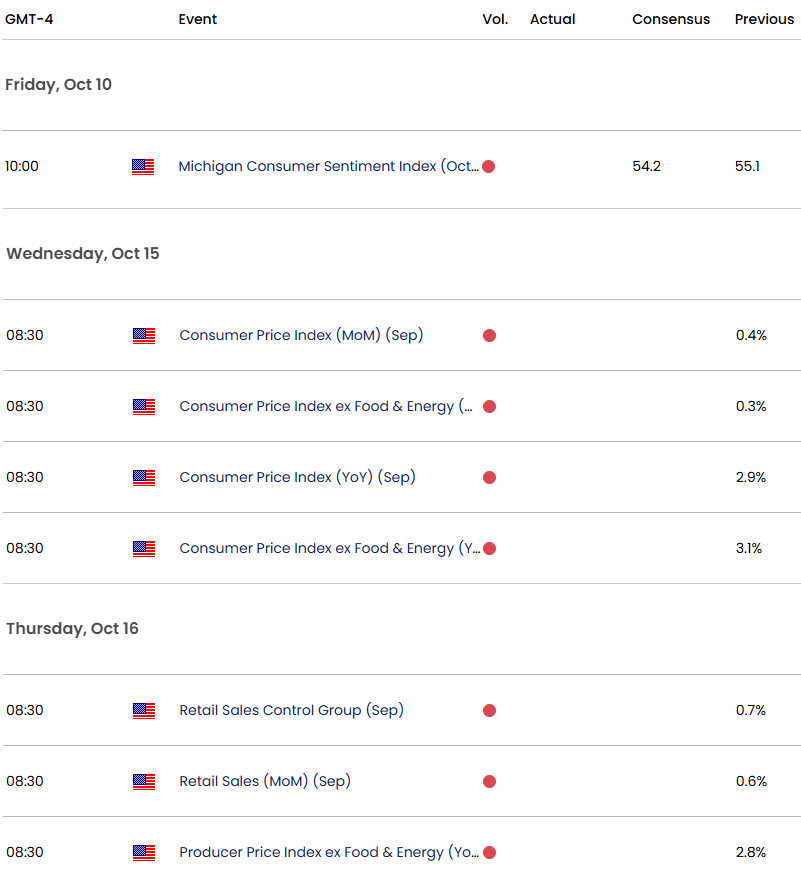Click the red volatility dot for Consumer Price Index (YoY)
Screen dimensions: 801x886
[x=489, y=478]
